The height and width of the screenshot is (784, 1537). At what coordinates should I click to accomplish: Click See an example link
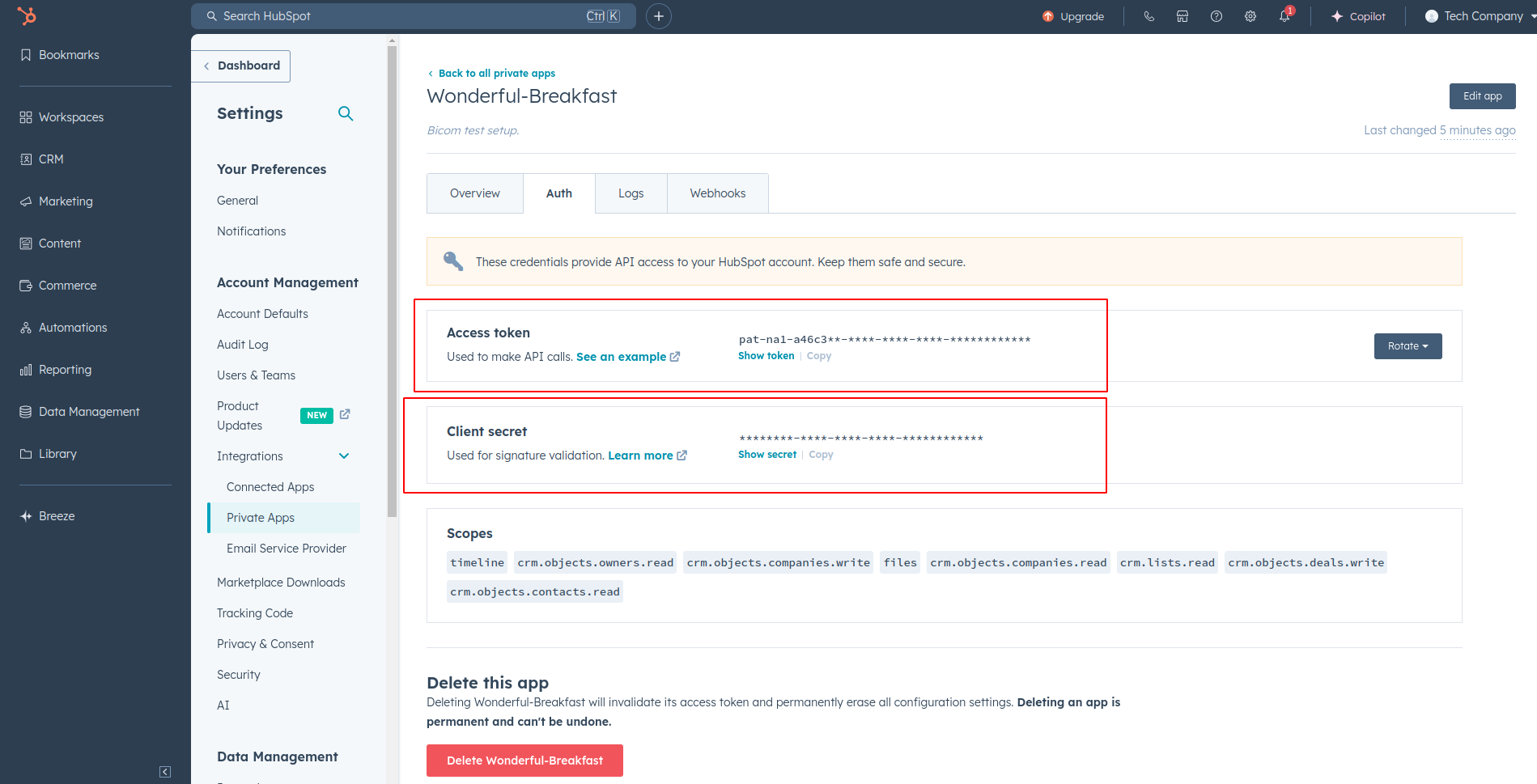[628, 357]
